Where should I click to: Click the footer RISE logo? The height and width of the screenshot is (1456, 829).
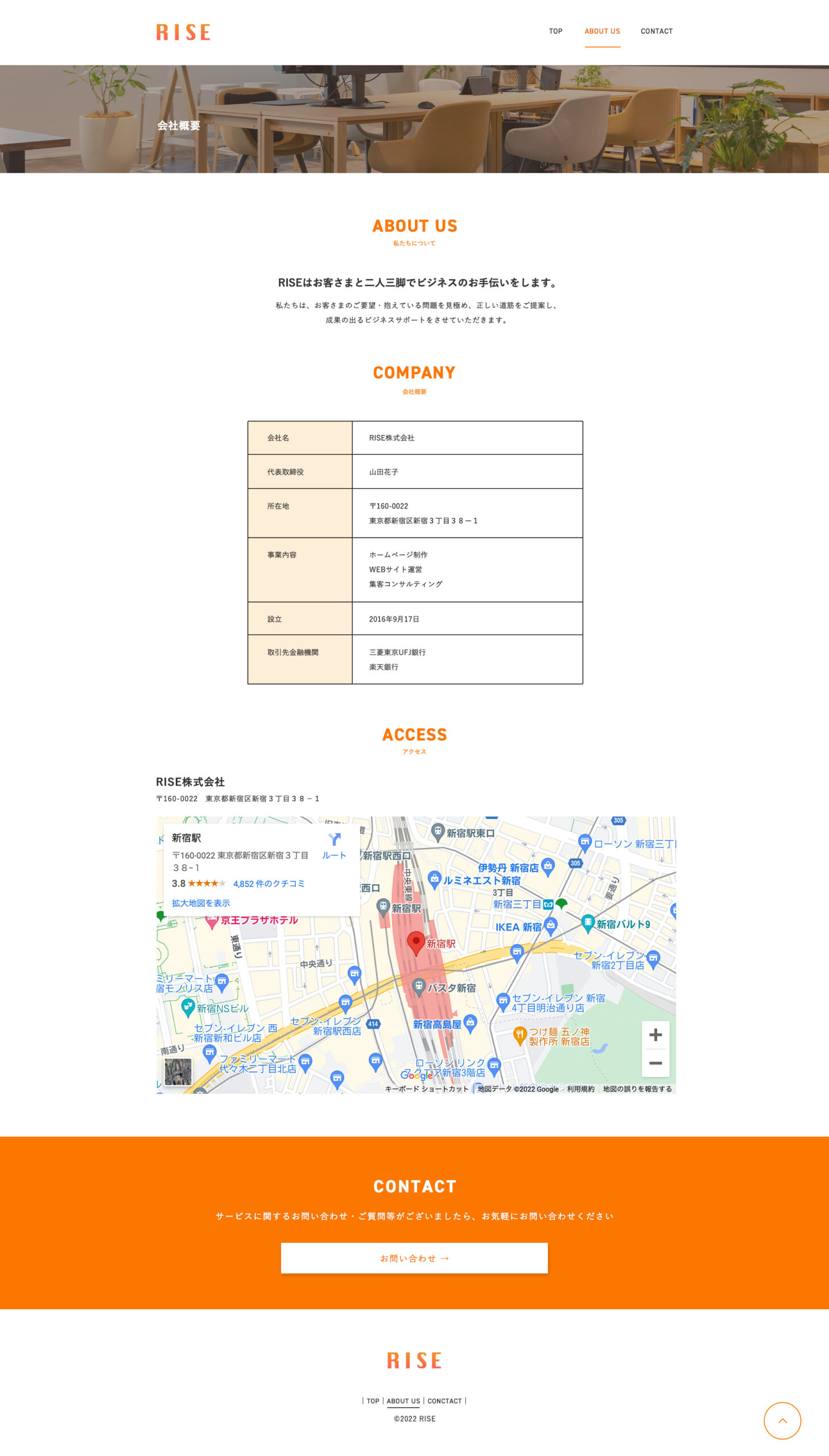click(414, 1360)
